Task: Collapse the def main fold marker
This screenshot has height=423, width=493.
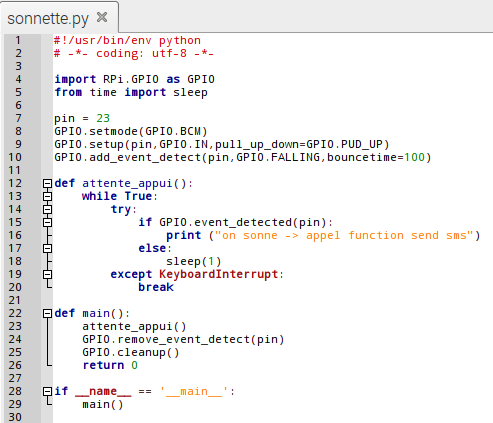Action: [x=47, y=313]
